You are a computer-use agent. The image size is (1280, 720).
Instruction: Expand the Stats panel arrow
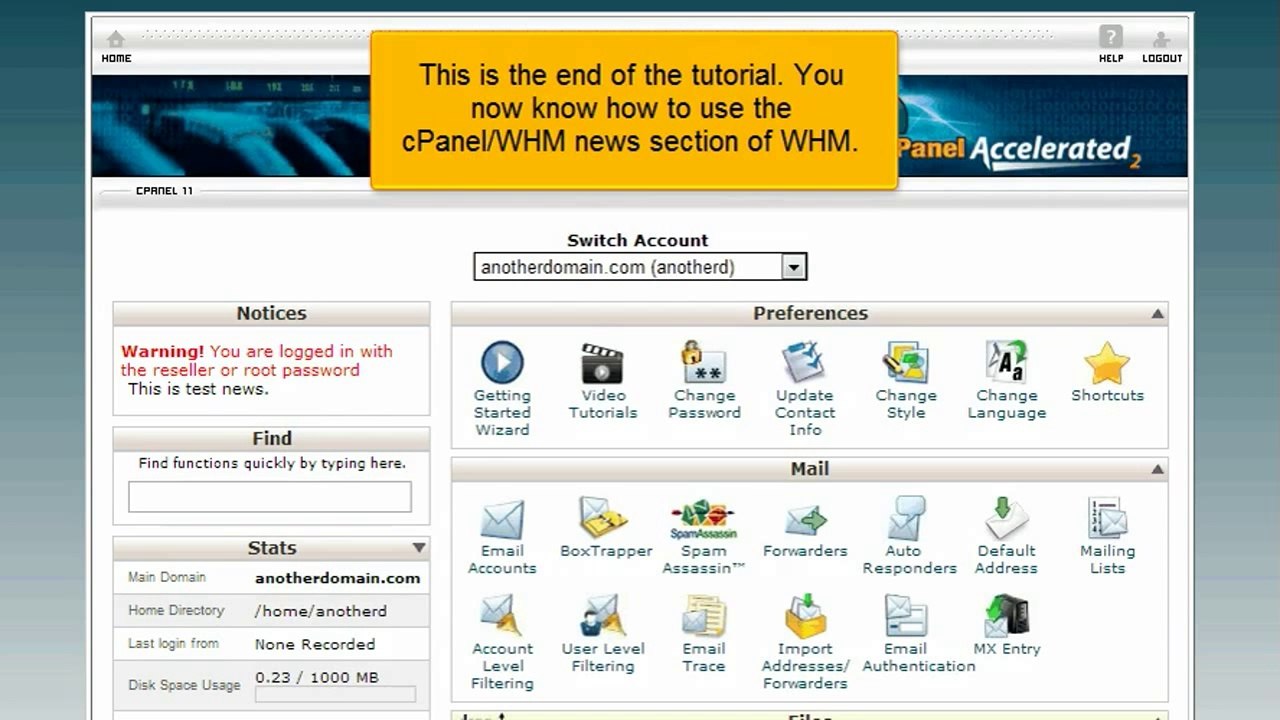click(419, 548)
